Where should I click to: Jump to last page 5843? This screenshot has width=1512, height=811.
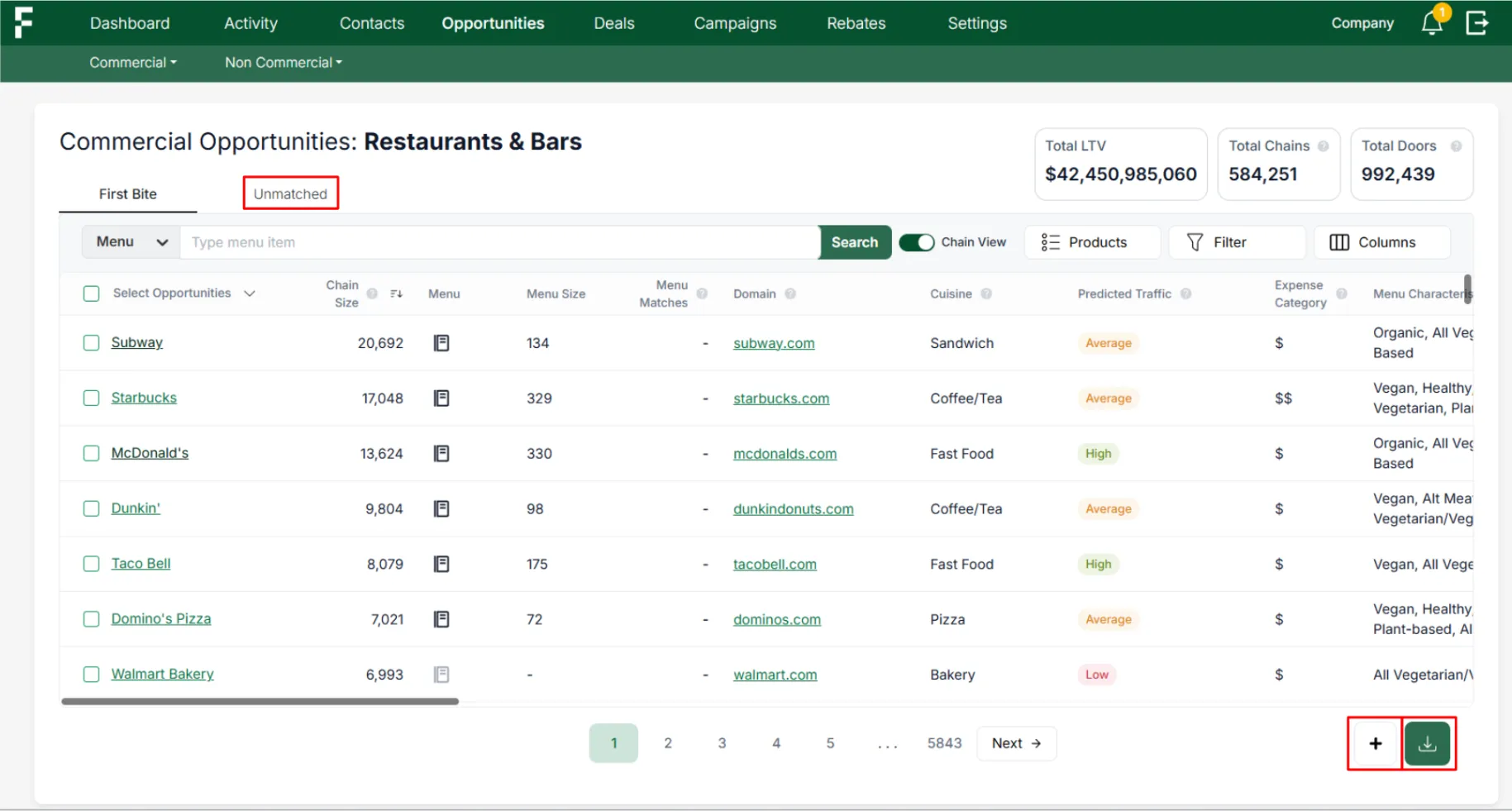(x=945, y=743)
